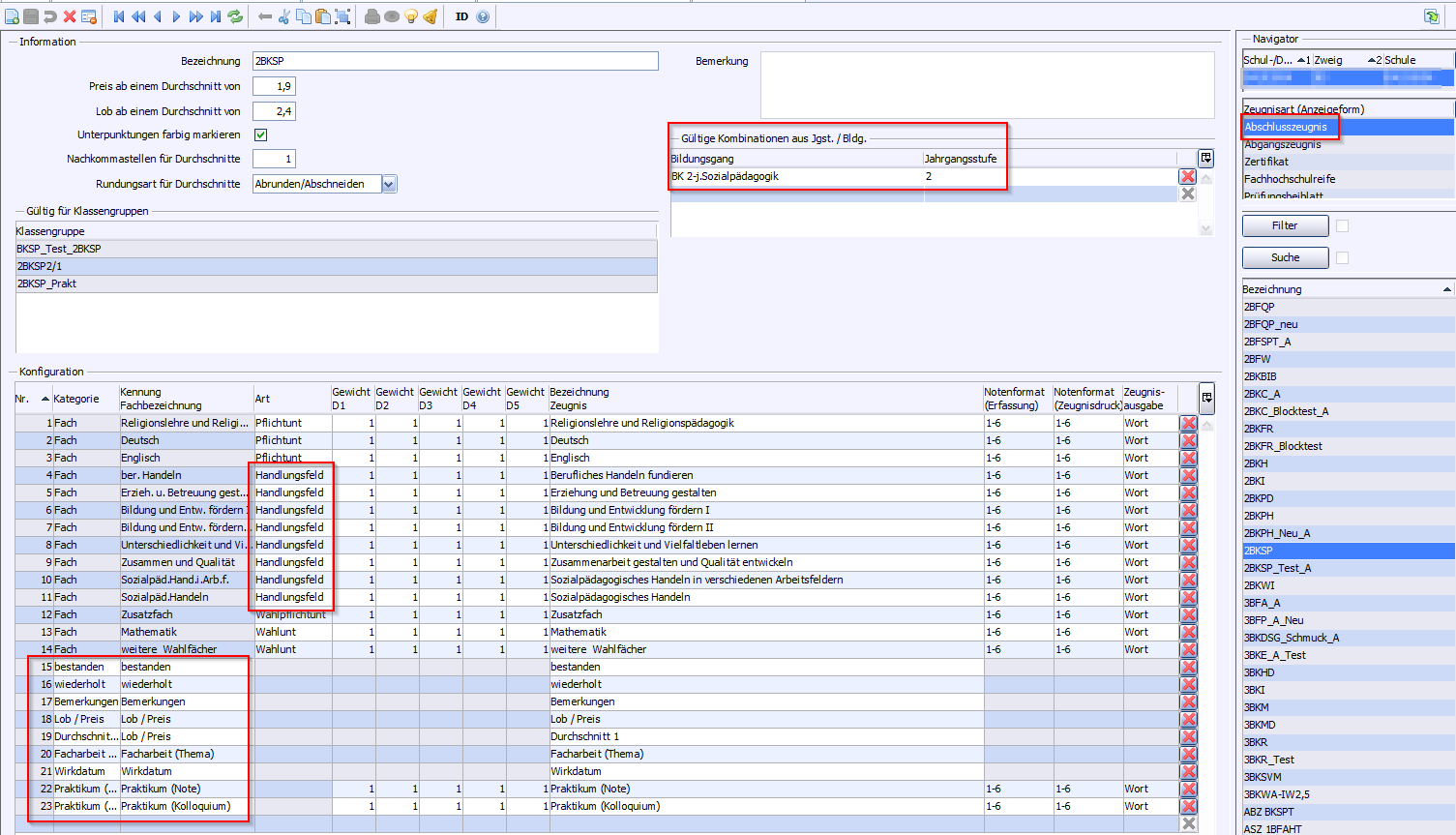Tick the checkbox next to Filter
The width and height of the screenshot is (1456, 835).
[x=1342, y=226]
